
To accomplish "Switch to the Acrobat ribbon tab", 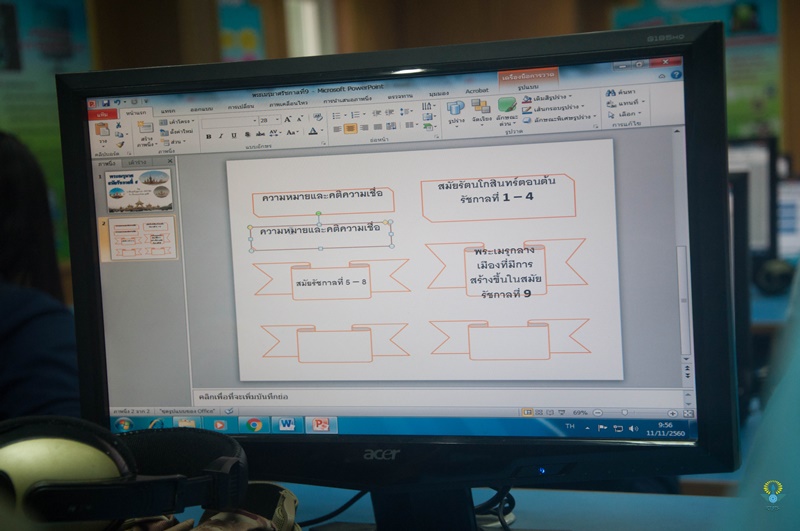I will [x=477, y=92].
